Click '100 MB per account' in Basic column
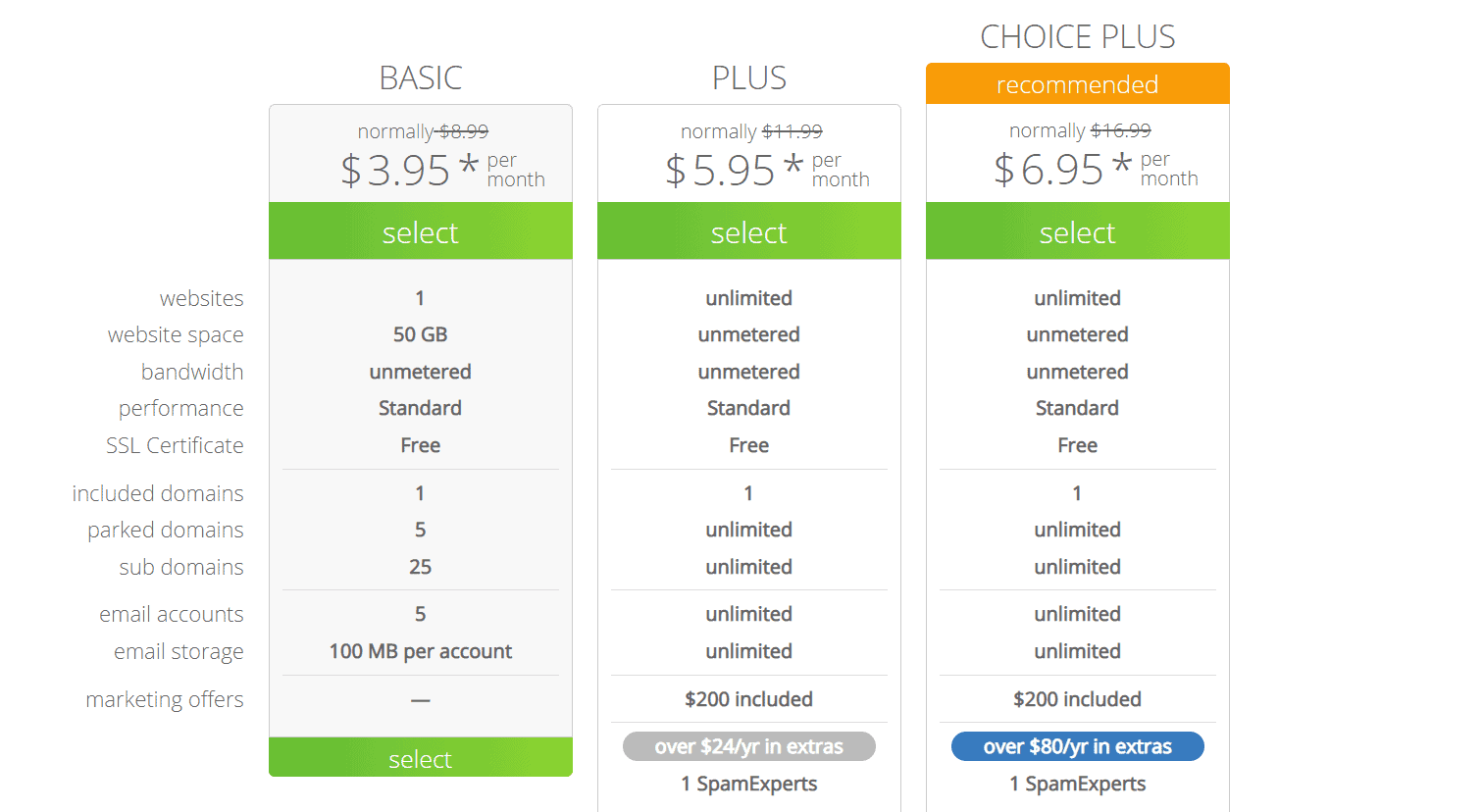Viewport: 1483px width, 812px height. [421, 651]
